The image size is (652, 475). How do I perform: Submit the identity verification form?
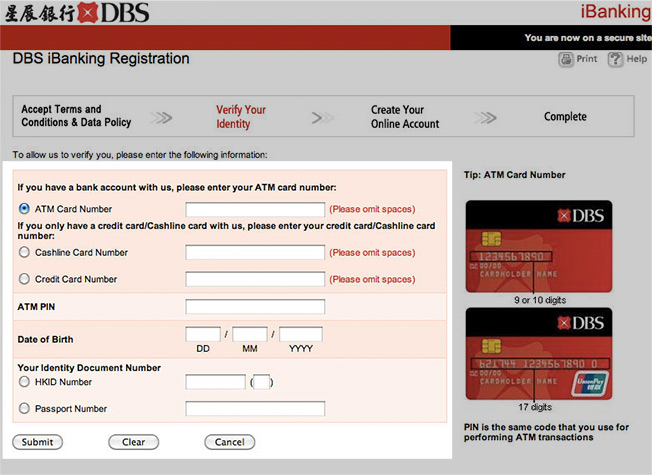(x=37, y=442)
